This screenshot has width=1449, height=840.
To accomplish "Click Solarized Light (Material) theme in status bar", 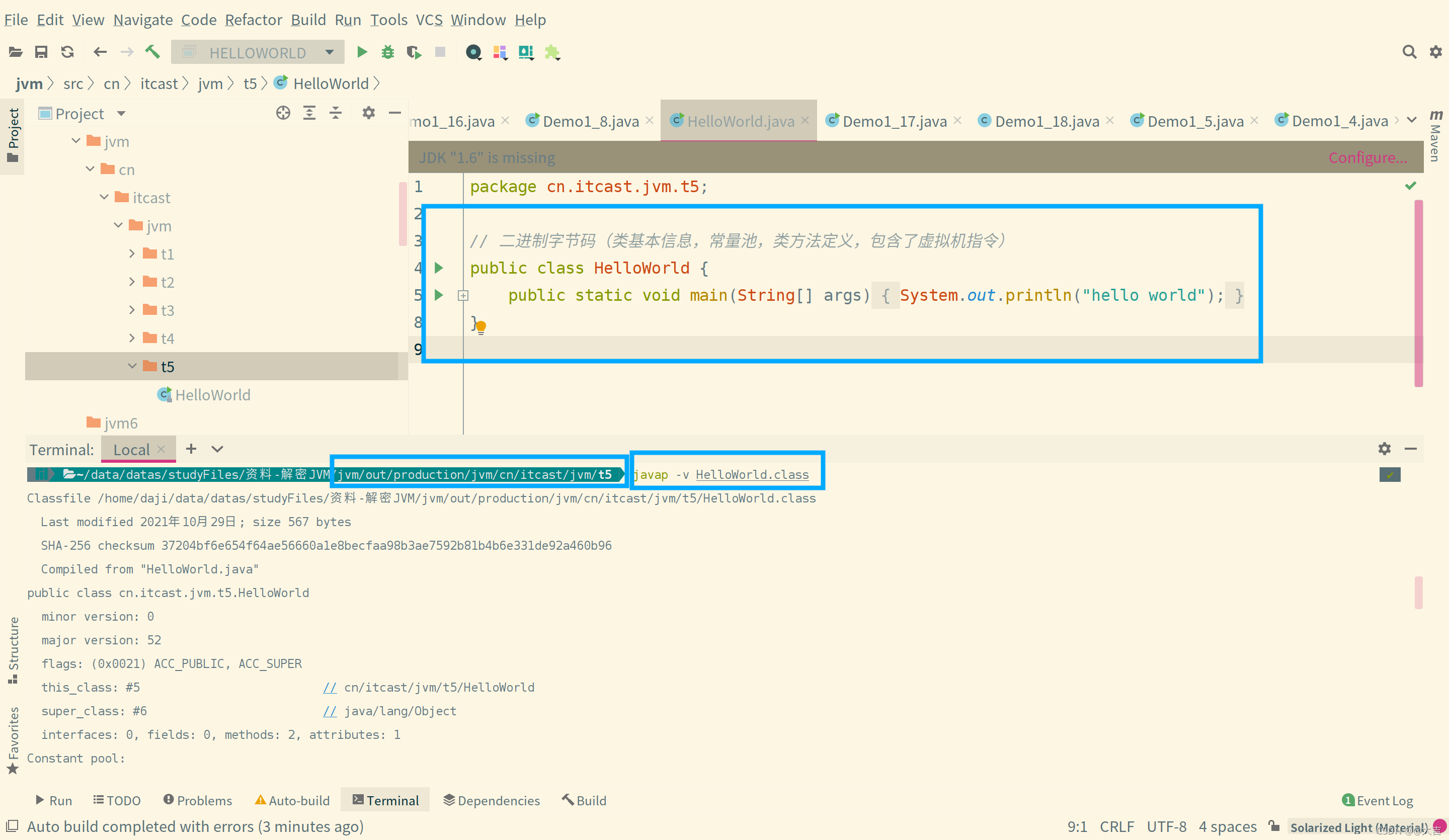I will click(1359, 827).
